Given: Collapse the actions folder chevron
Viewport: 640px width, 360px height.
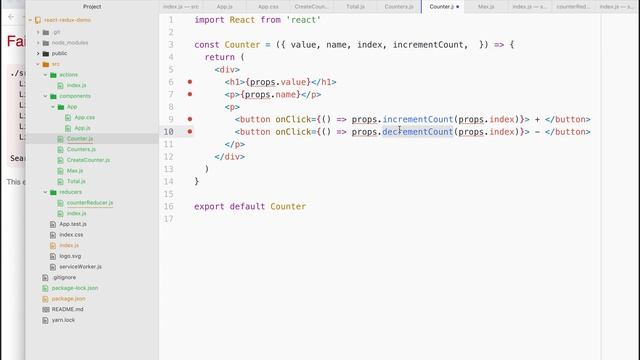Looking at the screenshot, I should [x=45, y=75].
